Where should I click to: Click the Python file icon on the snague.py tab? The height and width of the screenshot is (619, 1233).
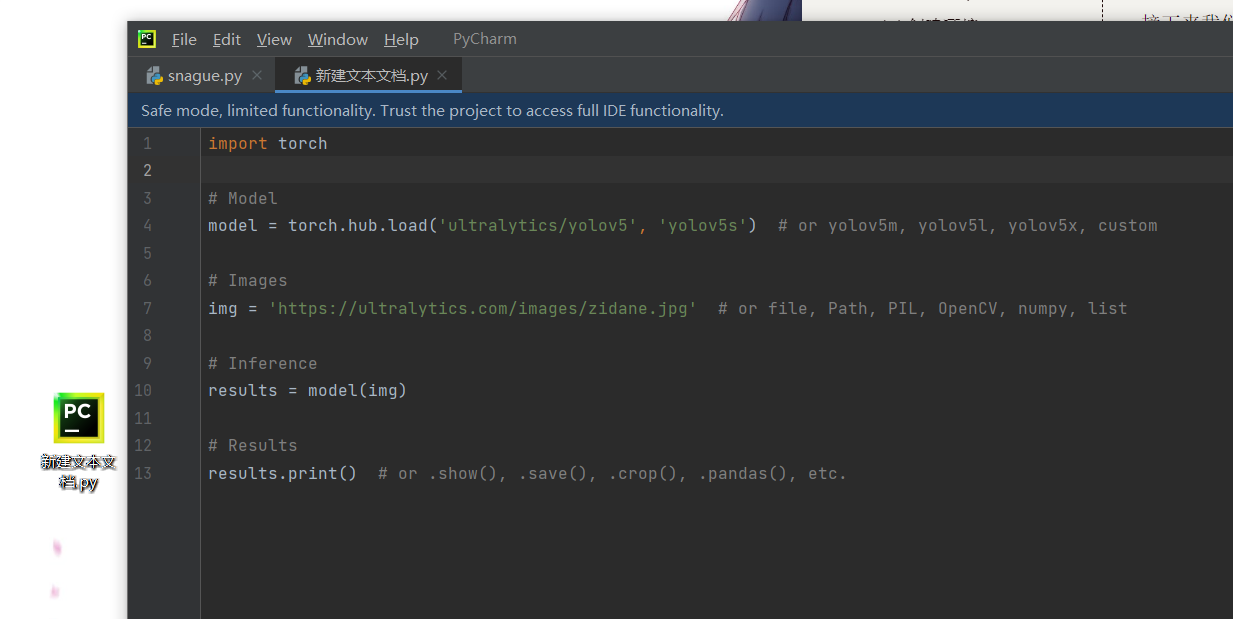[155, 76]
